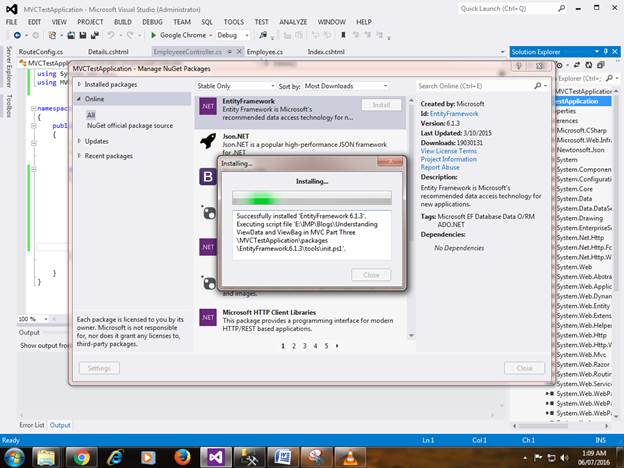Start debugging with green play arrow
The height and width of the screenshot is (468, 624).
[153, 35]
